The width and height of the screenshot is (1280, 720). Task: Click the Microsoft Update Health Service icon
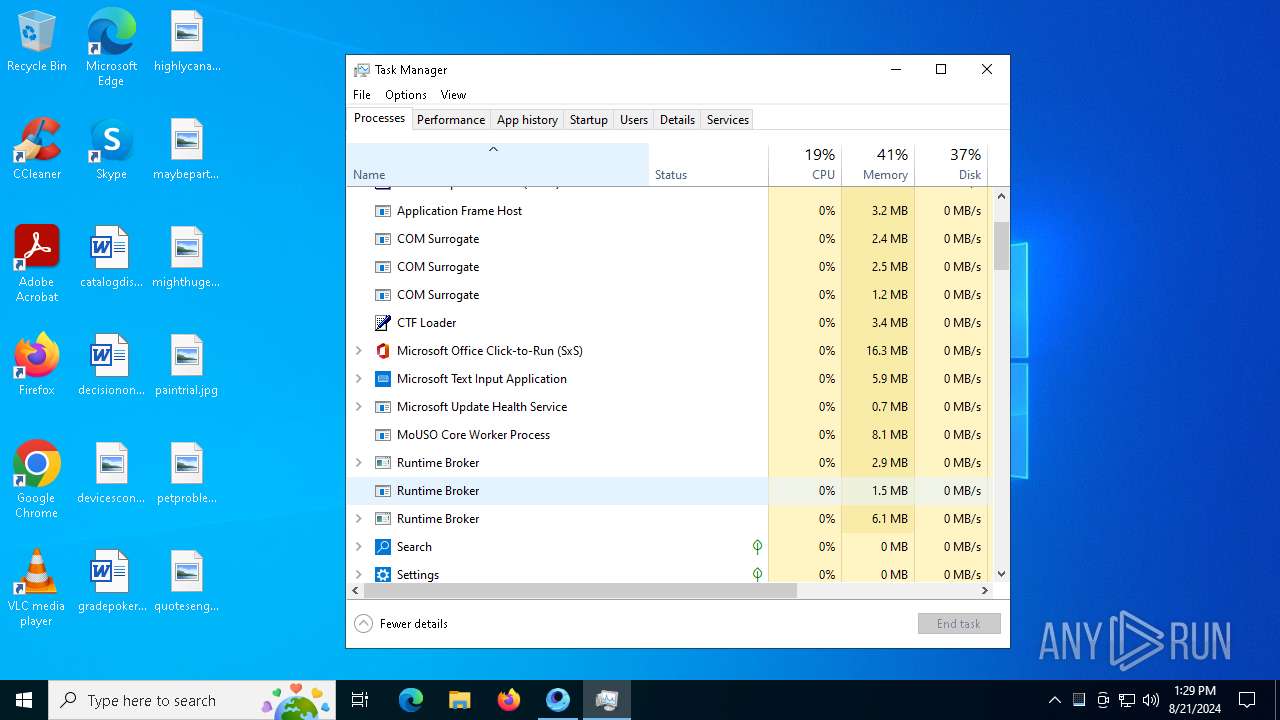coord(382,407)
